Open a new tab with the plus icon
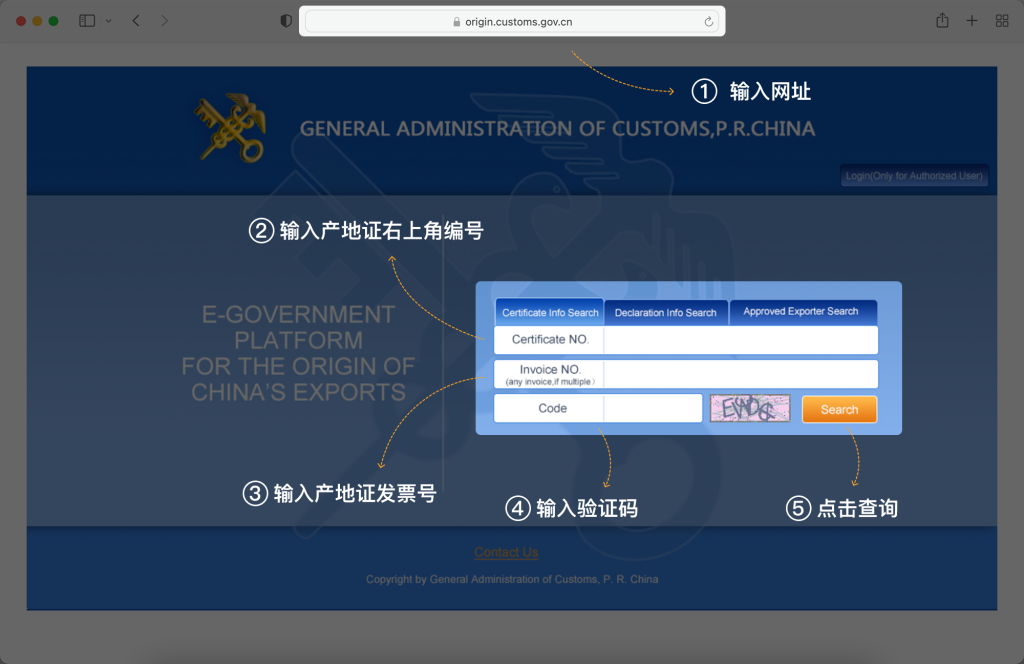Screen dimensions: 1024x664 [972, 21]
